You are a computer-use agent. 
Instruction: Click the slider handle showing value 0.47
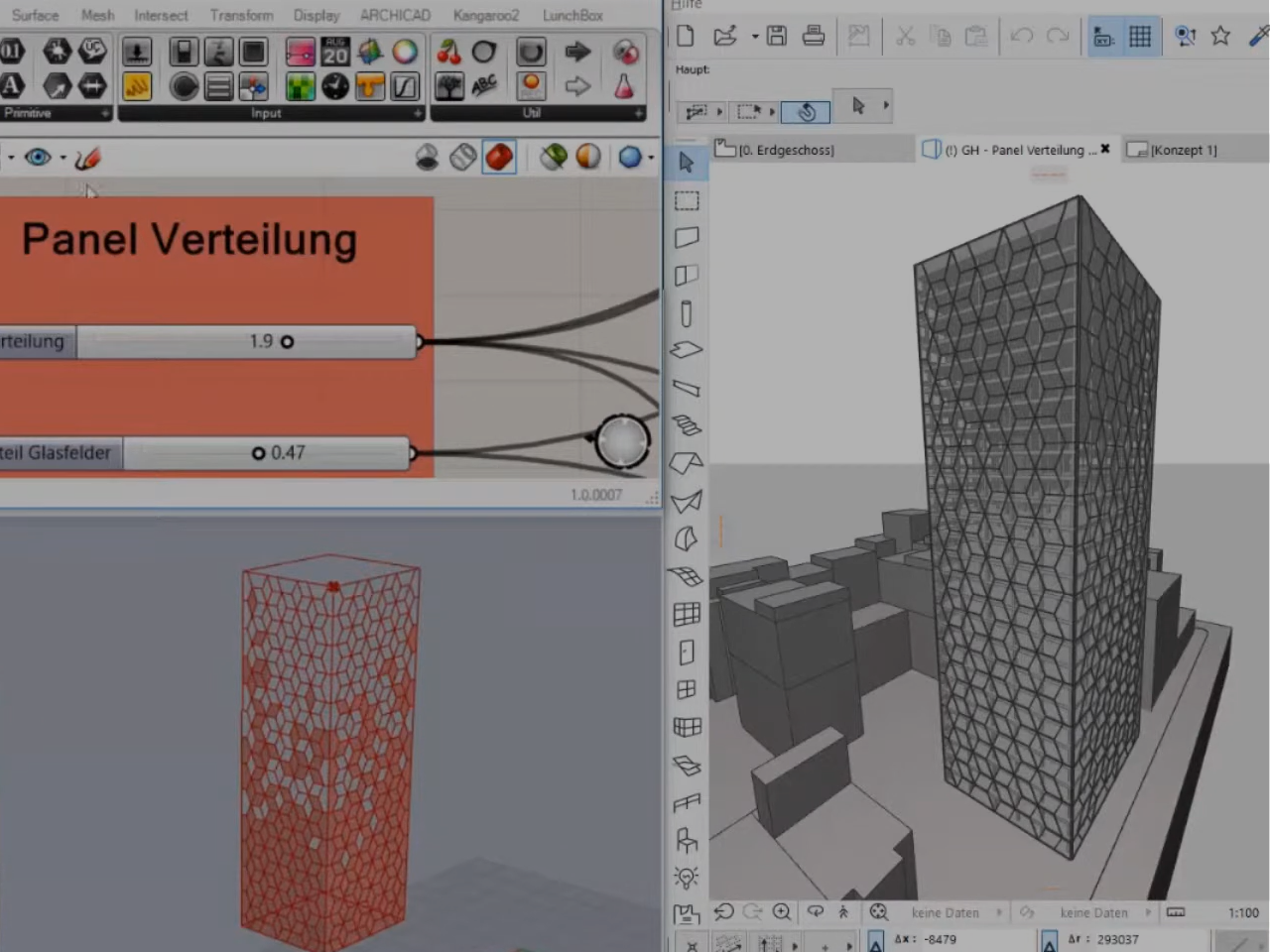(x=258, y=453)
